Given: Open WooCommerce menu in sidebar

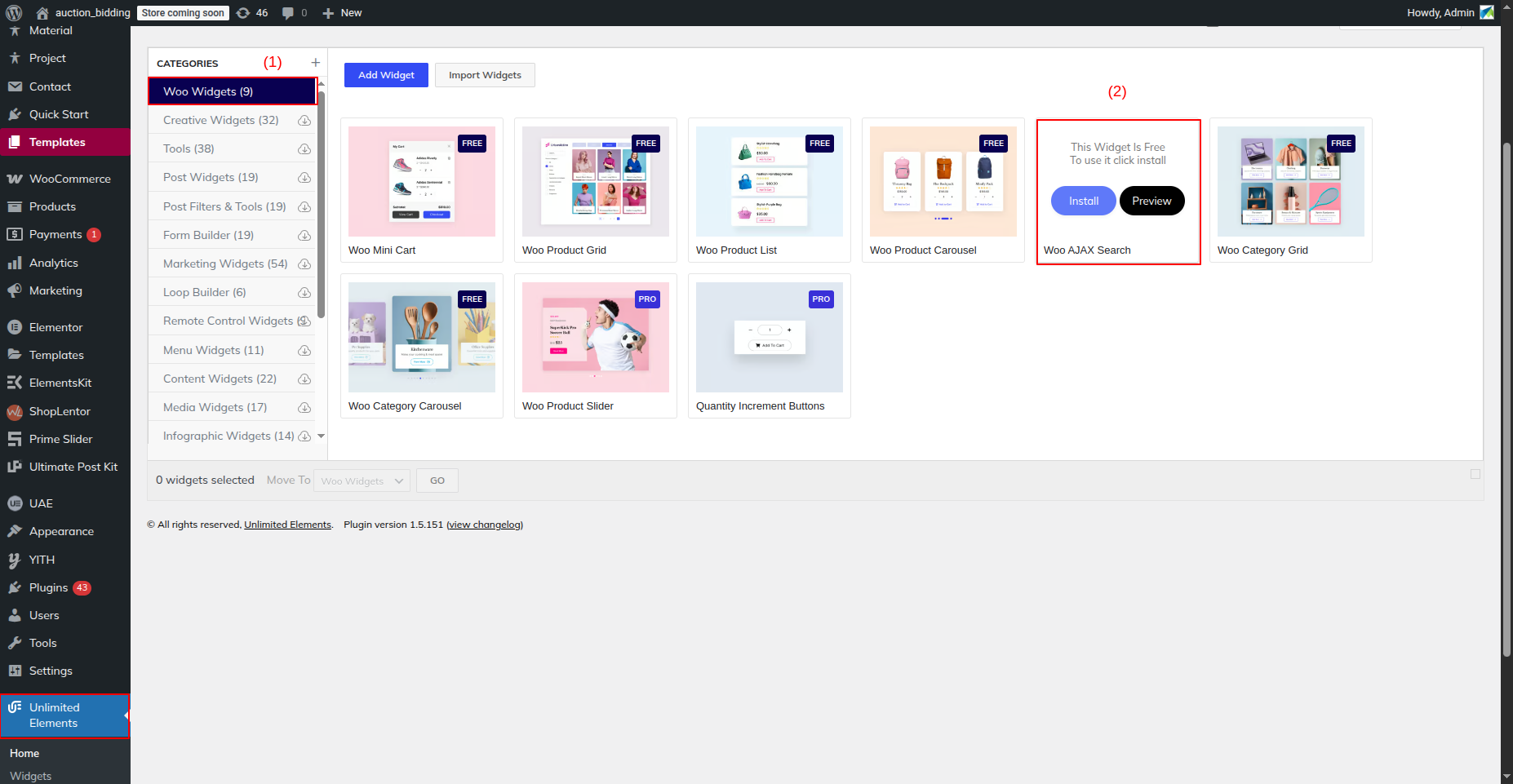Looking at the screenshot, I should [x=69, y=179].
